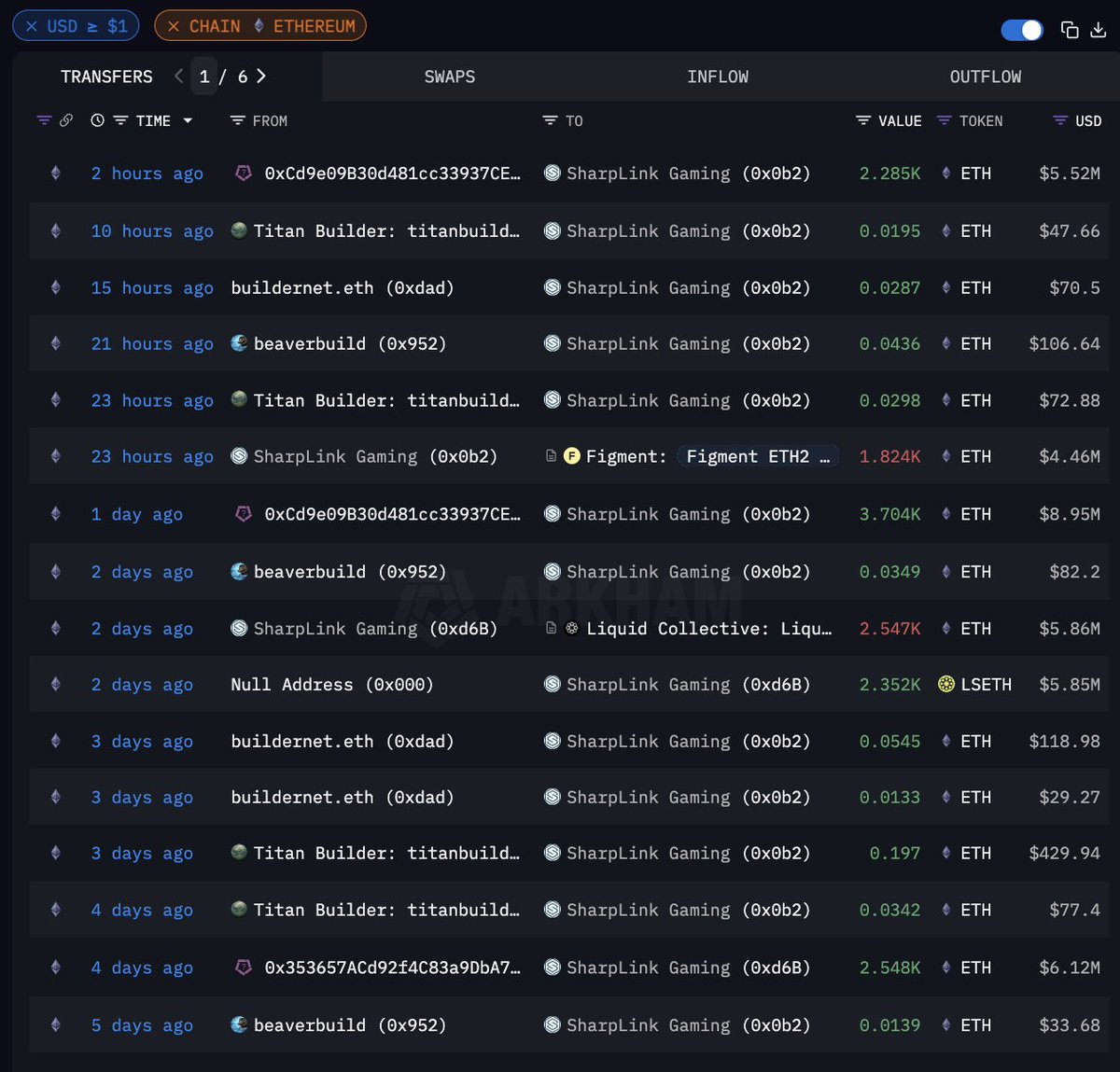This screenshot has height=1072, width=1120.
Task: Click the $429.94 USD amount
Action: [1065, 854]
